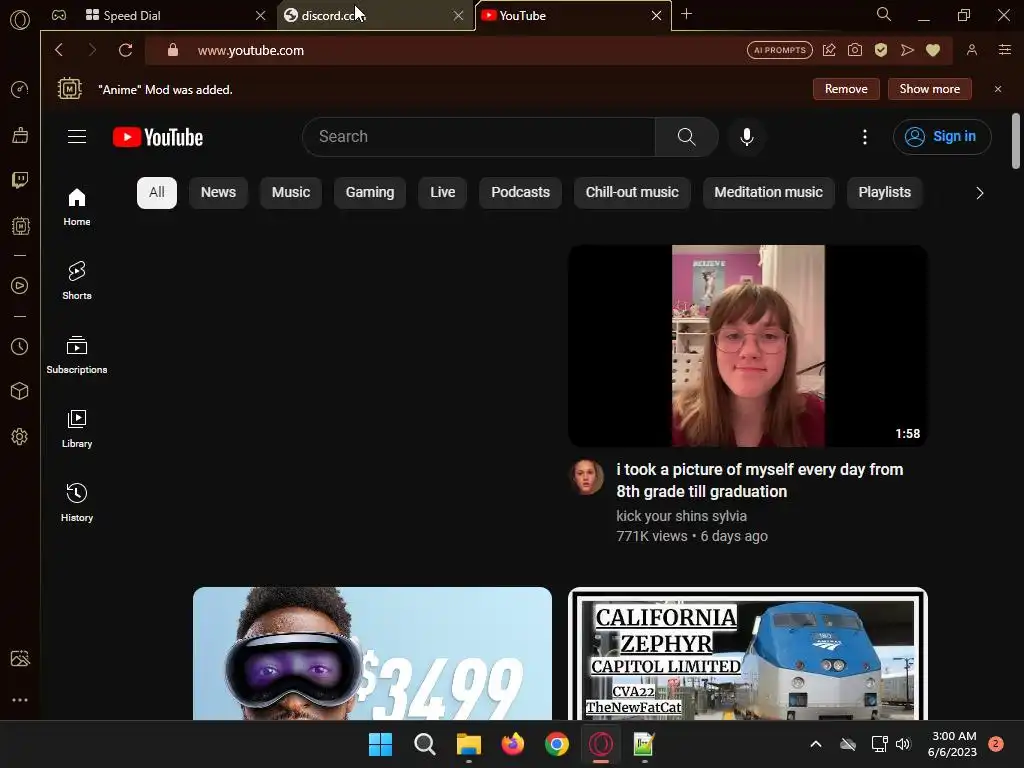The image size is (1024, 768).
Task: Open the Easy Setup sliders icon
Action: click(x=1005, y=50)
